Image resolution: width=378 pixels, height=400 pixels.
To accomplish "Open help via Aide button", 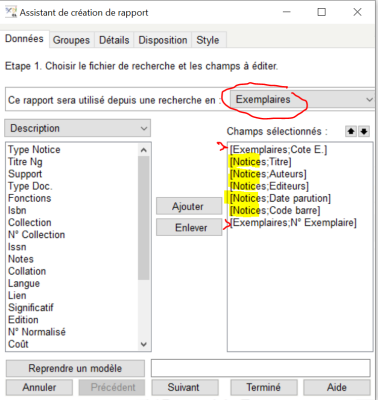I will (337, 387).
